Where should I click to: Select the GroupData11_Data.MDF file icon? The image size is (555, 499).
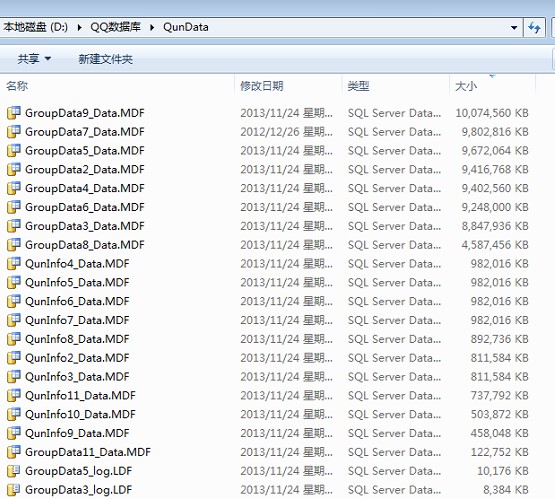pos(13,452)
